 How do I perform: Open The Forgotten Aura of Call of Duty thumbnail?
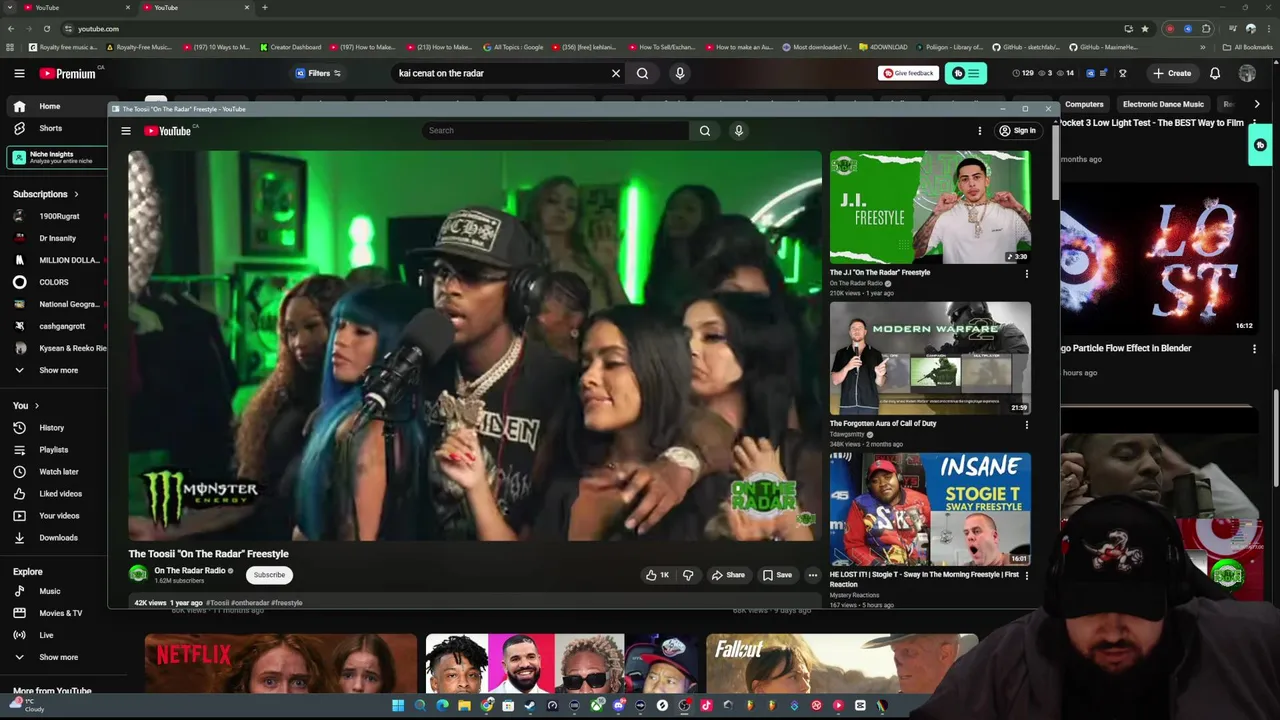pyautogui.click(x=930, y=358)
